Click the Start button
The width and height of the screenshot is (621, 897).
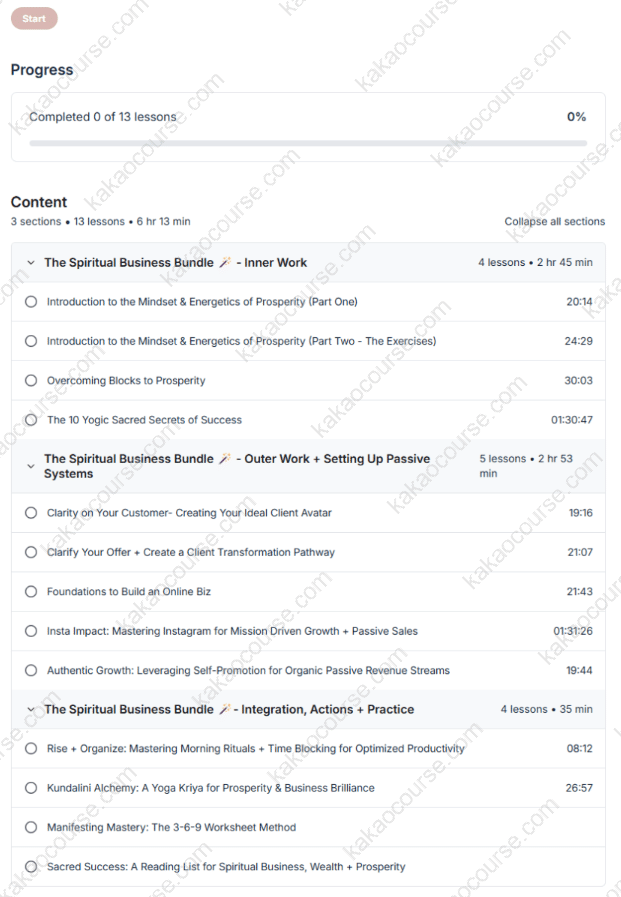point(34,18)
